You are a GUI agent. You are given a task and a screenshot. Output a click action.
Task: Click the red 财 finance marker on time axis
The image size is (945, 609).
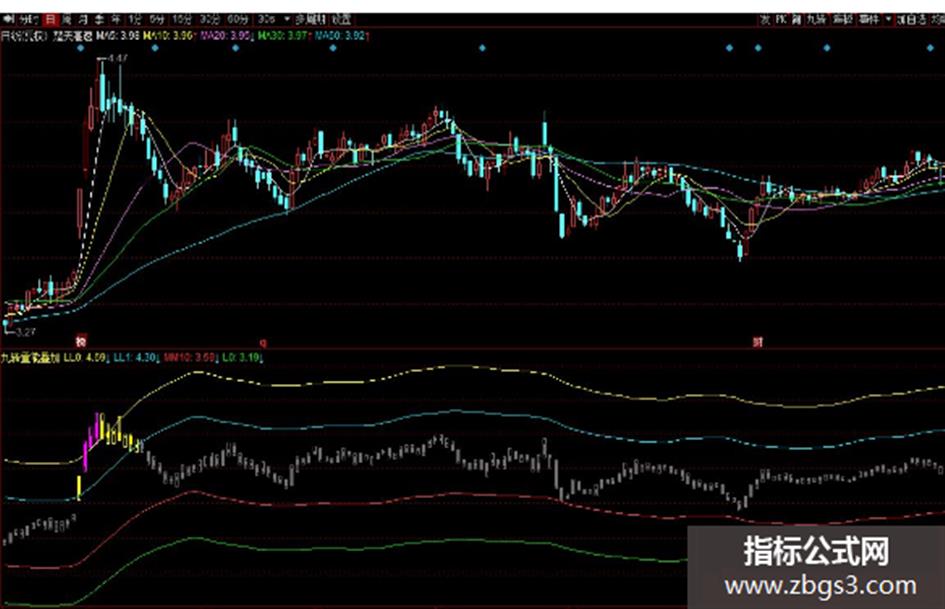point(758,342)
